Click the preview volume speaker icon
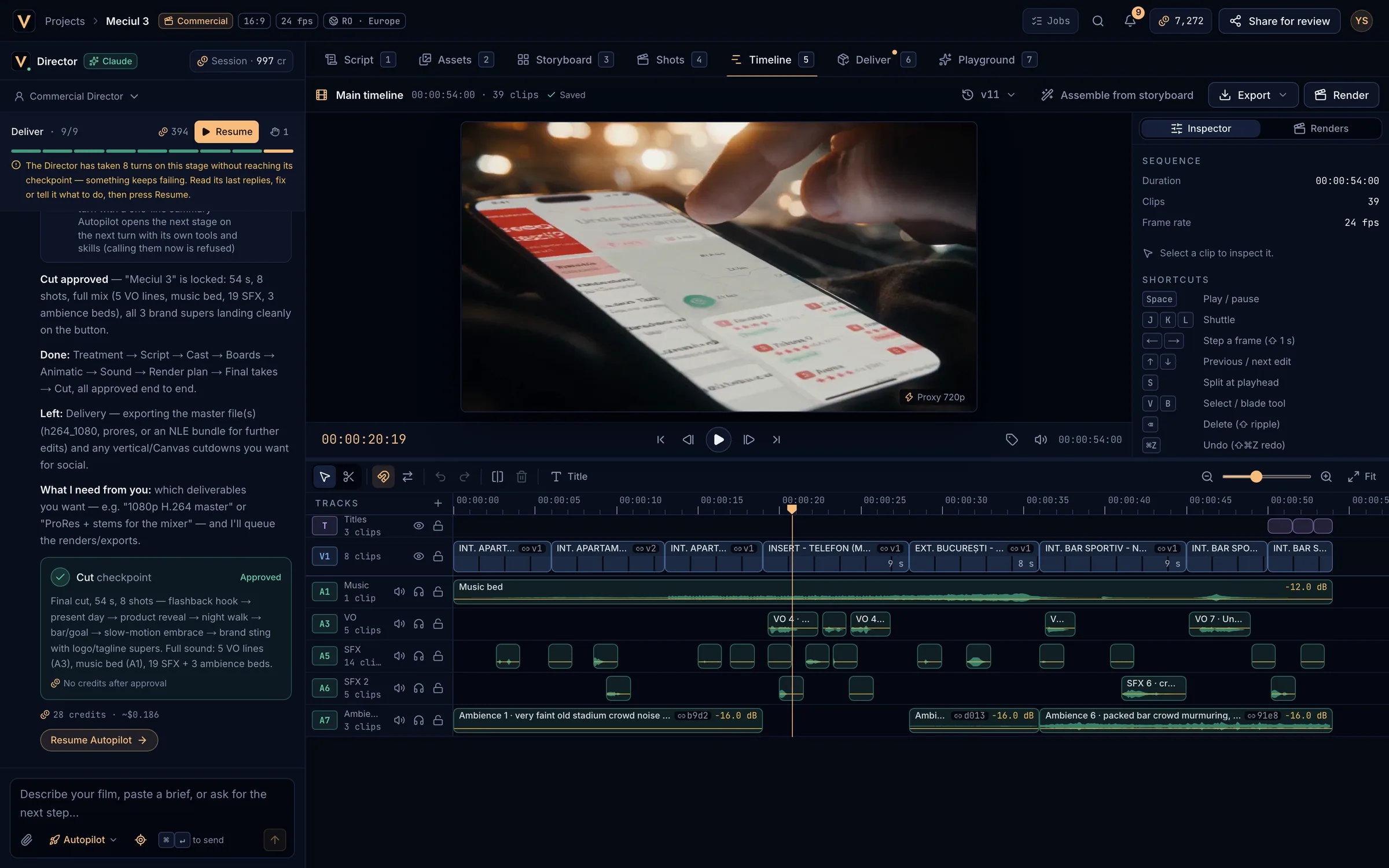The width and height of the screenshot is (1389, 868). (x=1041, y=440)
